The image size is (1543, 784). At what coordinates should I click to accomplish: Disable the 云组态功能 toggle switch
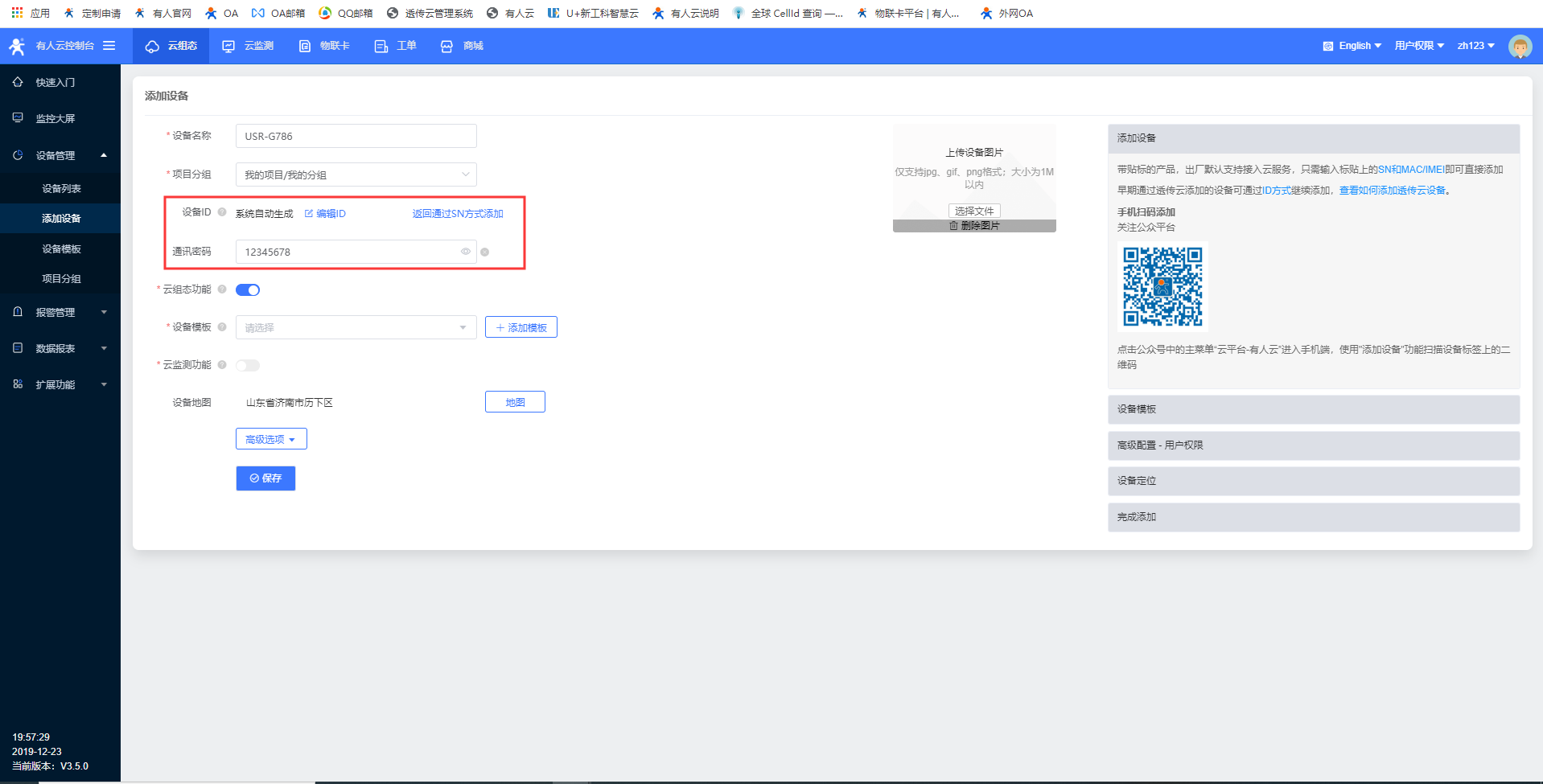[x=248, y=290]
